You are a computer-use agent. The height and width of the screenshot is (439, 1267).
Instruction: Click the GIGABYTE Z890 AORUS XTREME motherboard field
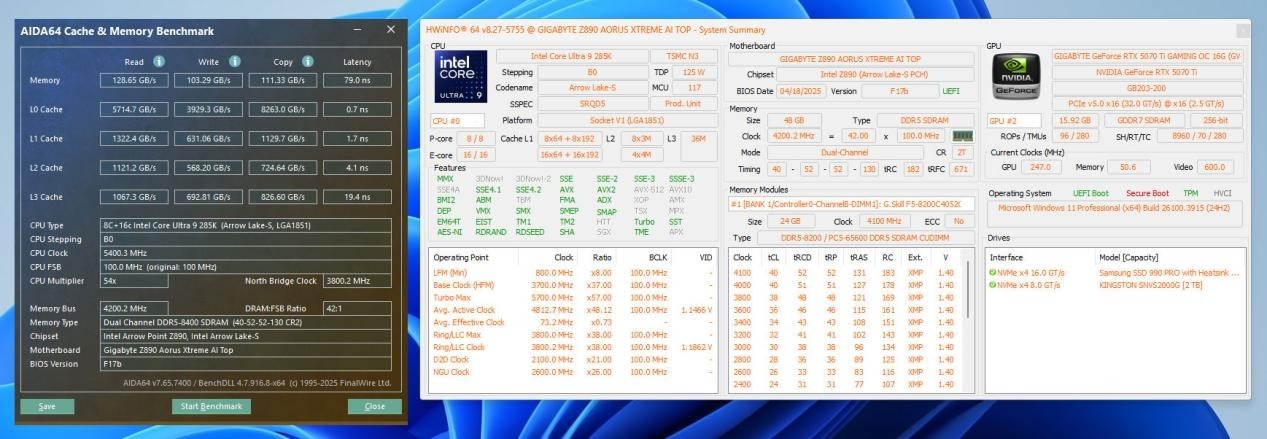pos(850,59)
